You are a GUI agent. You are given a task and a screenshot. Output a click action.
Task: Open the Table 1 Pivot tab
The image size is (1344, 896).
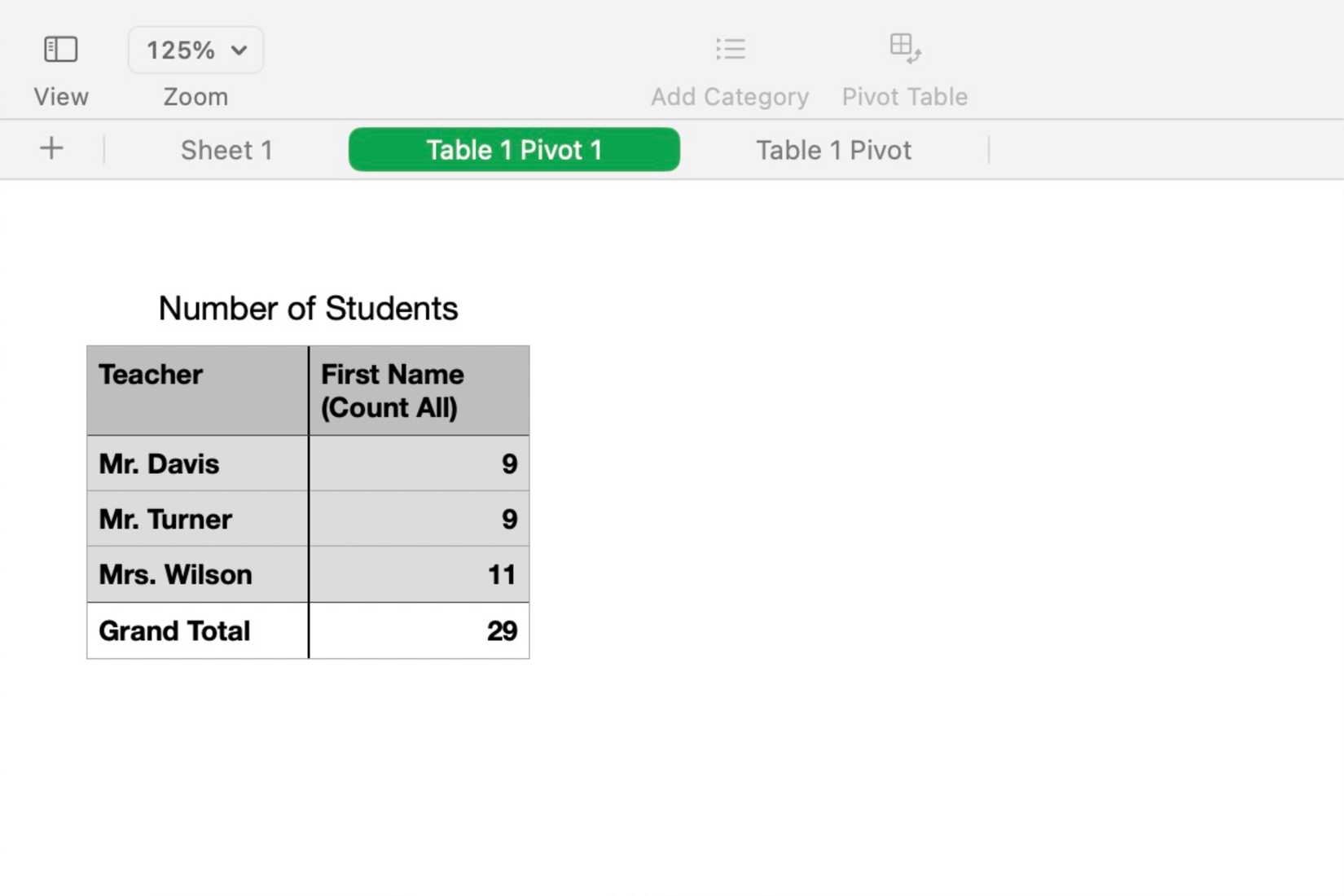[x=833, y=149]
